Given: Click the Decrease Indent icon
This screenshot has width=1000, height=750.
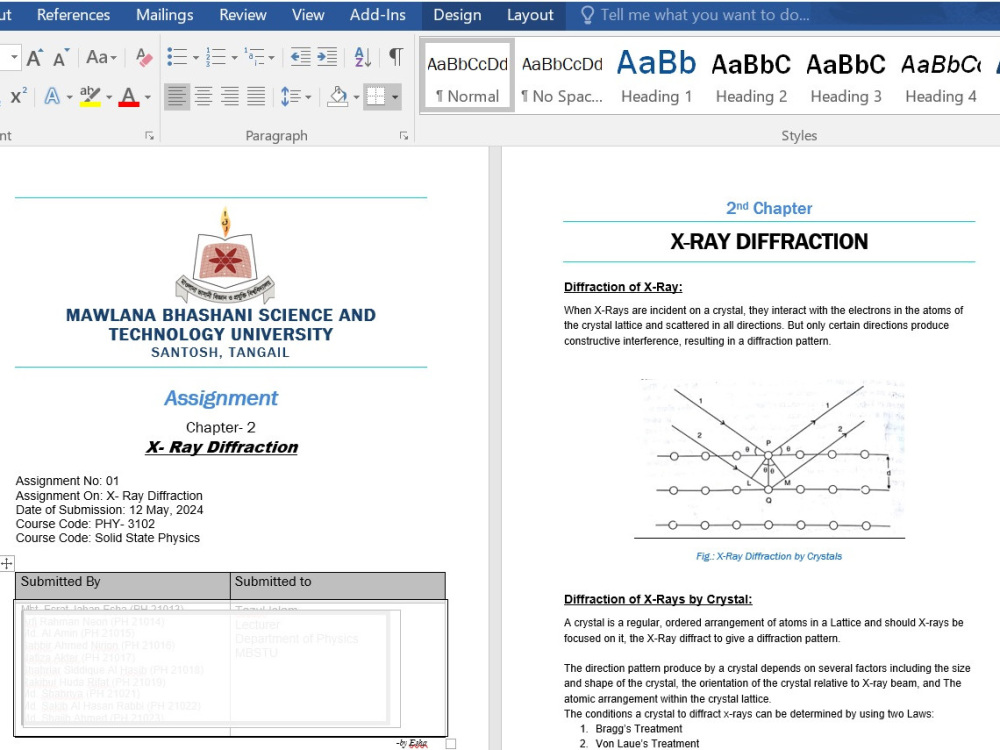Looking at the screenshot, I should pyautogui.click(x=300, y=57).
